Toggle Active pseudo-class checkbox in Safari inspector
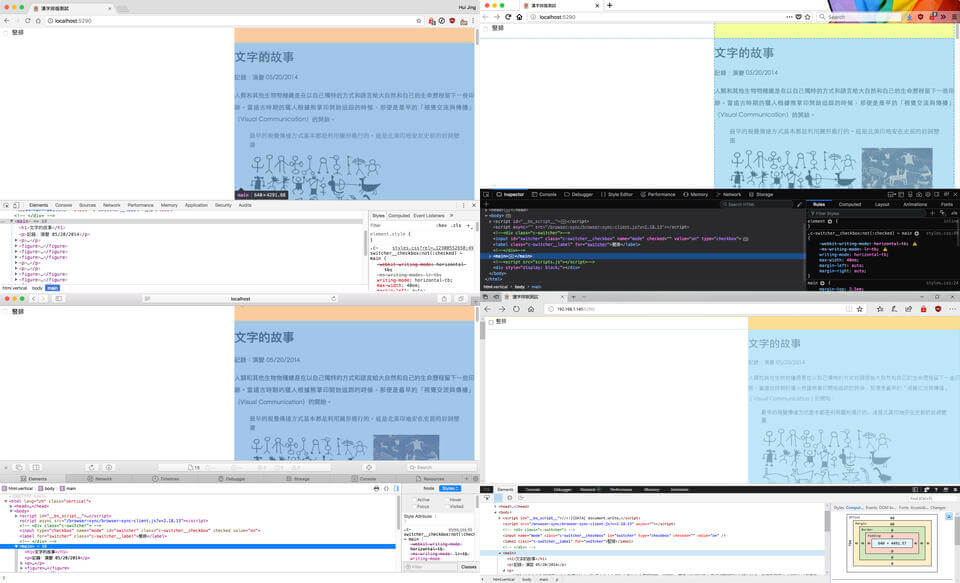Screen dimensions: 960x583 click(414, 500)
